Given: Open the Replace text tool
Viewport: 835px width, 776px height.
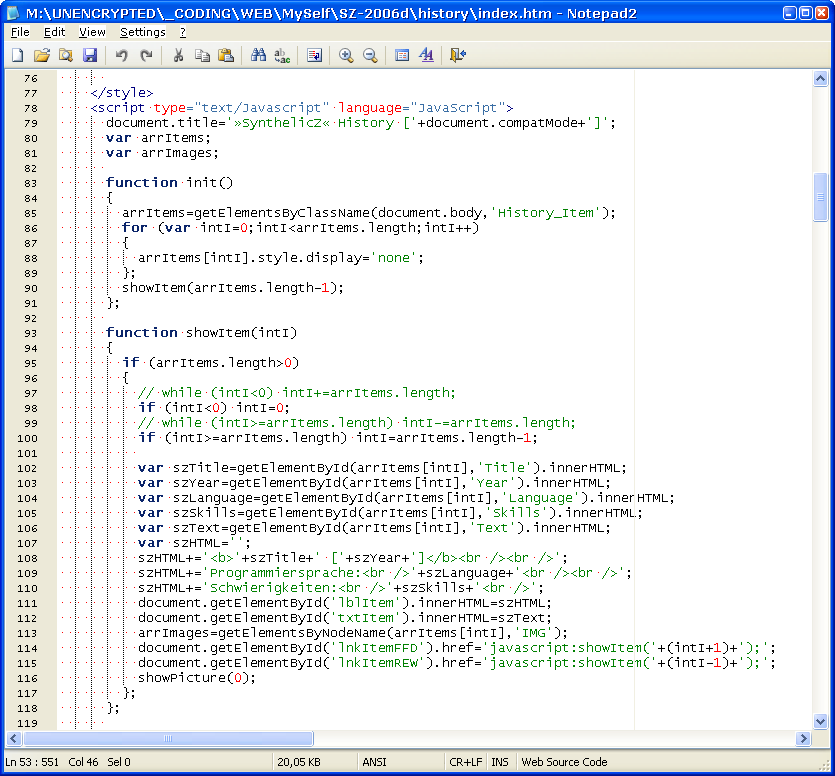Looking at the screenshot, I should click(282, 55).
